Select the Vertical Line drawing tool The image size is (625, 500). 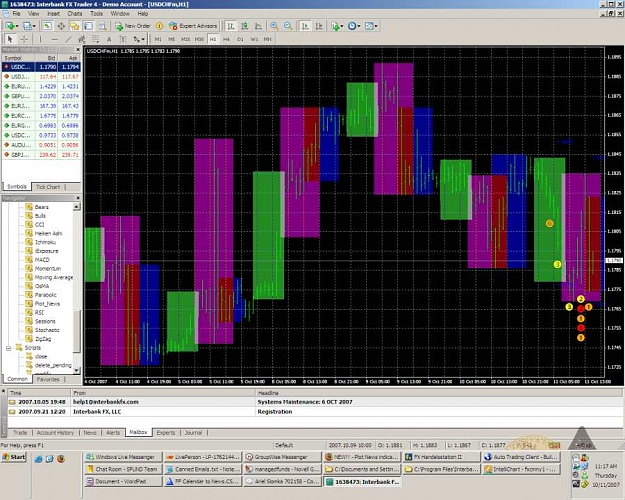(40, 39)
